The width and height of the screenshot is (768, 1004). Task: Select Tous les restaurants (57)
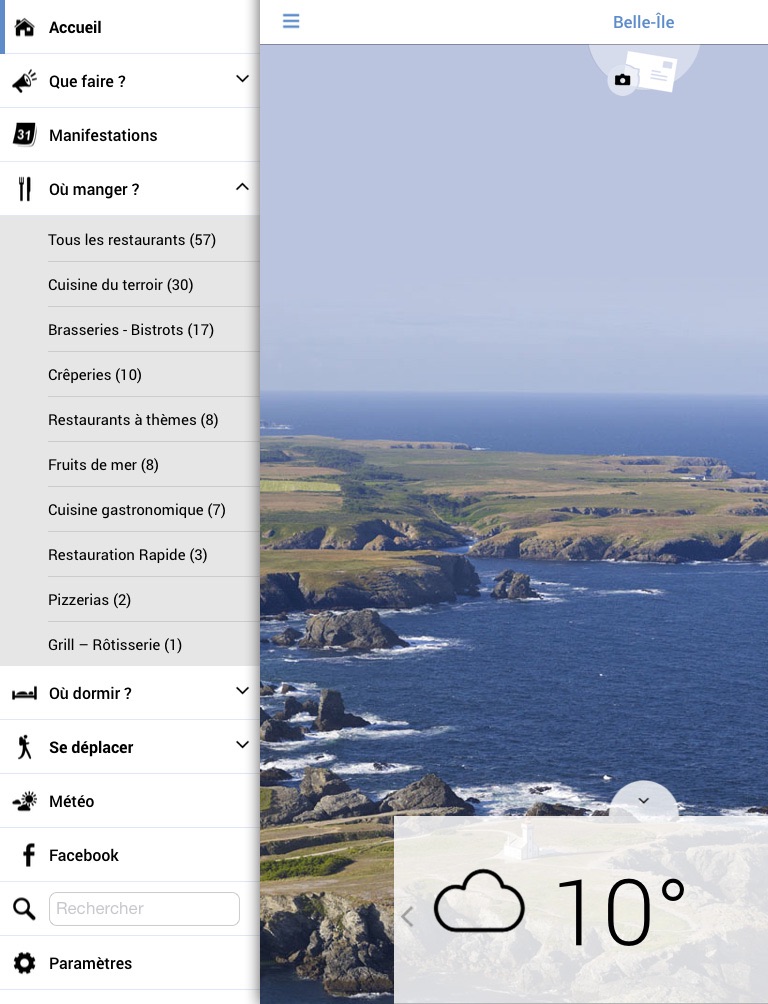click(x=132, y=240)
